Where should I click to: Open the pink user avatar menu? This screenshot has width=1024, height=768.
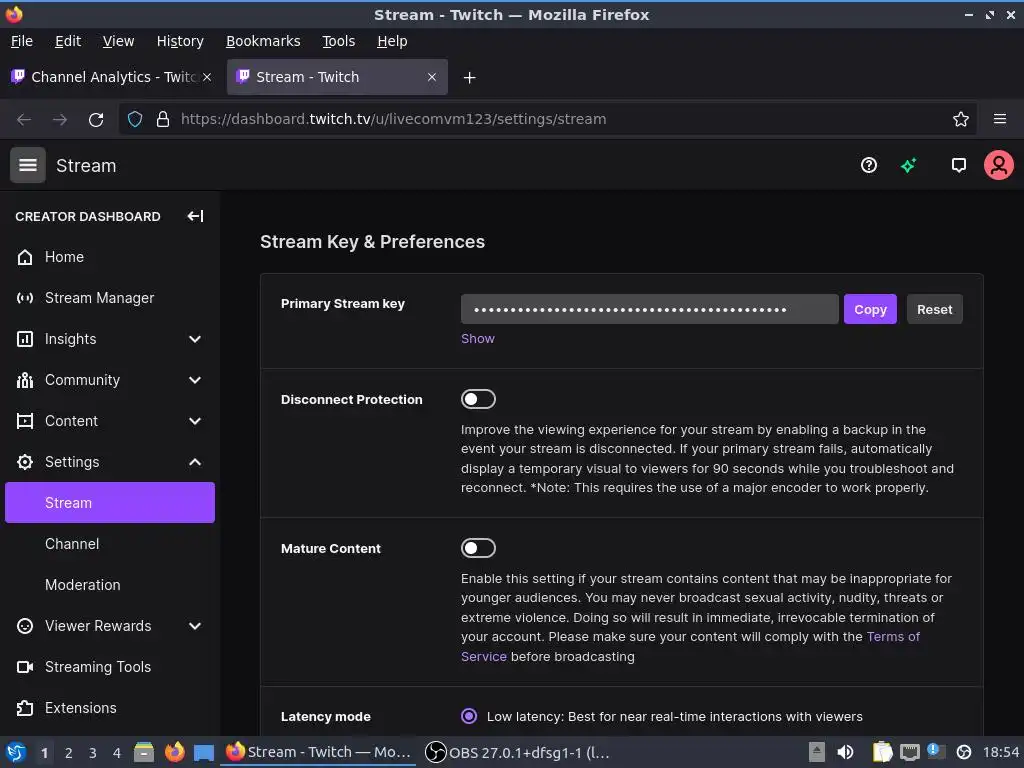coord(999,165)
